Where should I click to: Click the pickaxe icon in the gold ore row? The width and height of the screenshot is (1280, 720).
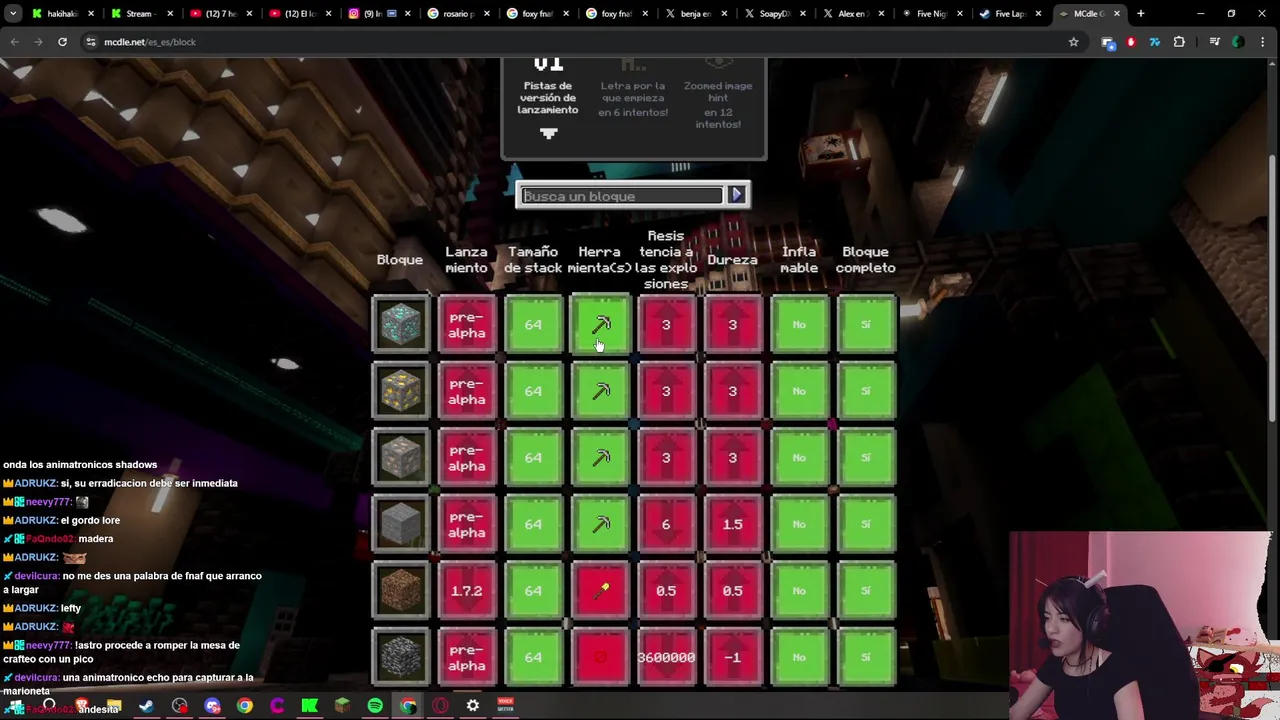(600, 391)
